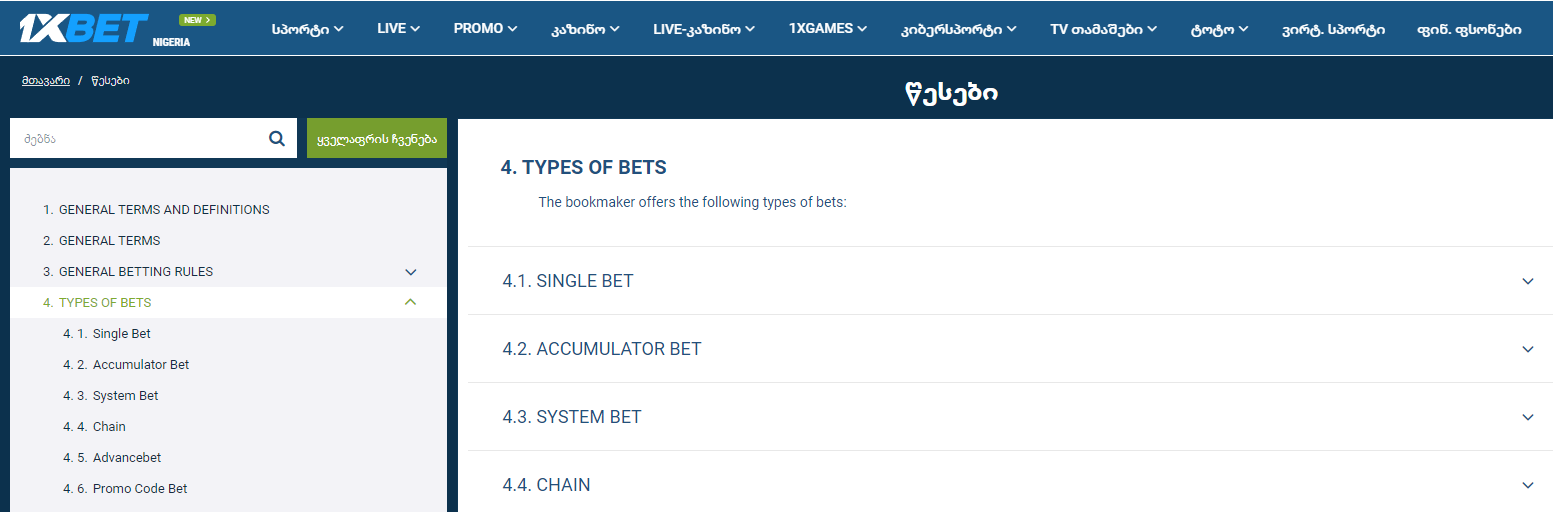Click the green NEW badge
1553x512 pixels.
point(197,20)
